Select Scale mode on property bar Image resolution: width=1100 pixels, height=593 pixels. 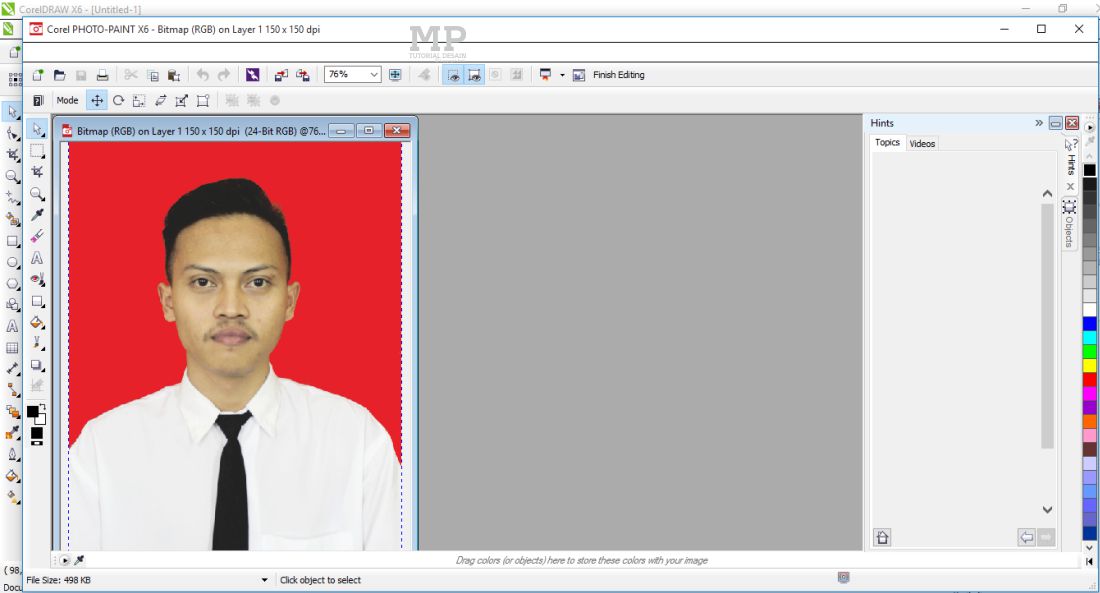point(139,100)
